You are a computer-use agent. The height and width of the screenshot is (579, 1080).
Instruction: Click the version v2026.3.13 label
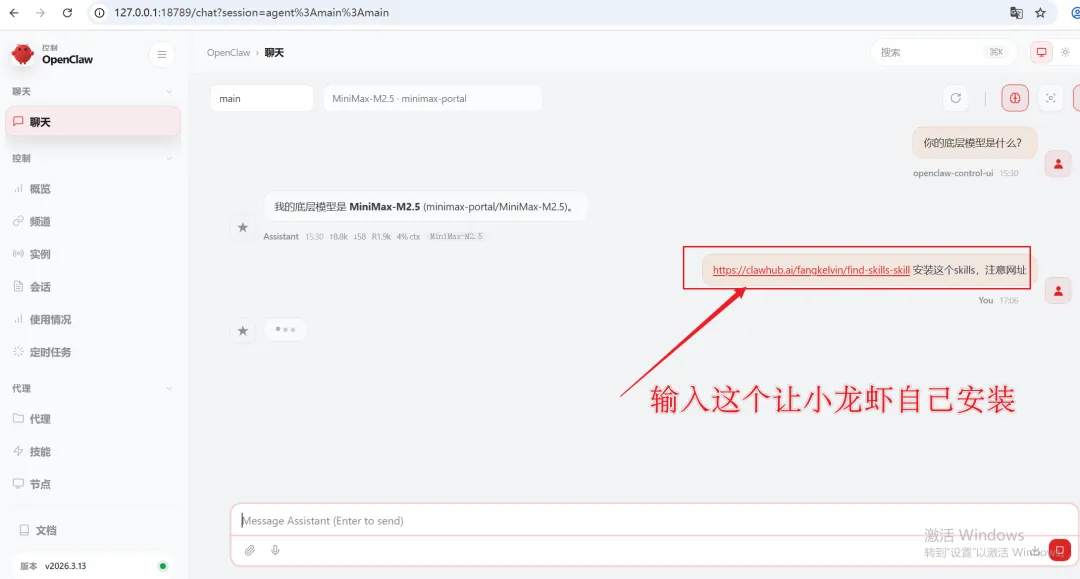(x=65, y=566)
